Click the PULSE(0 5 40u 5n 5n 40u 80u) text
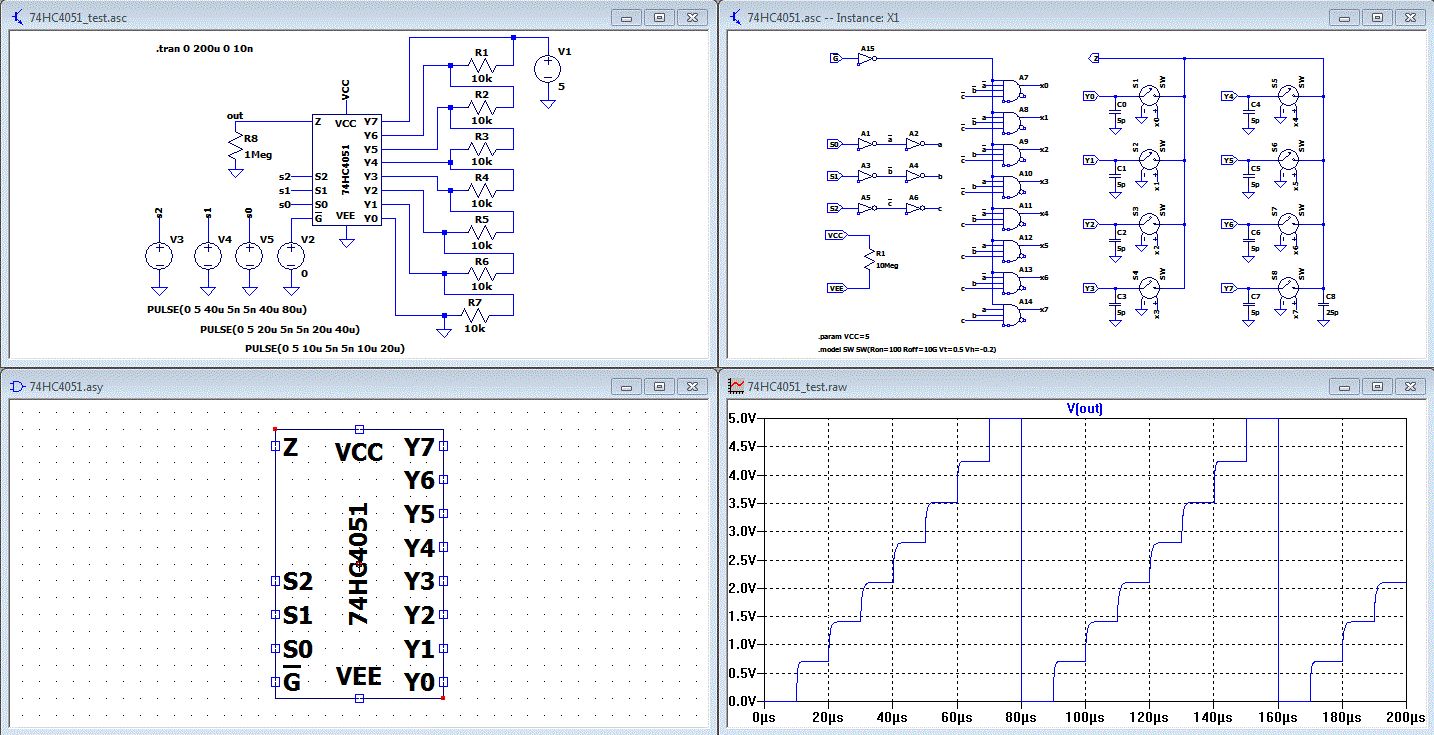Screen dimensions: 1434x735 (229, 310)
